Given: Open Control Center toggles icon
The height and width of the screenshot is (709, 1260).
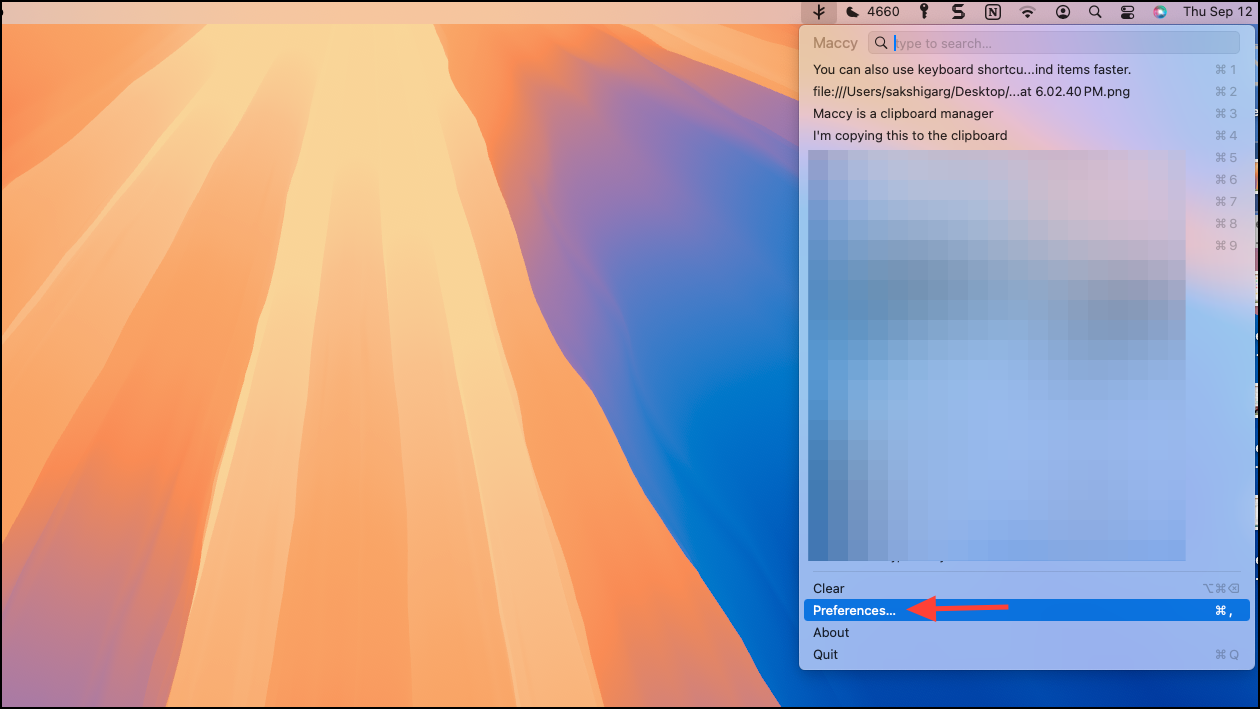Looking at the screenshot, I should click(x=1127, y=12).
